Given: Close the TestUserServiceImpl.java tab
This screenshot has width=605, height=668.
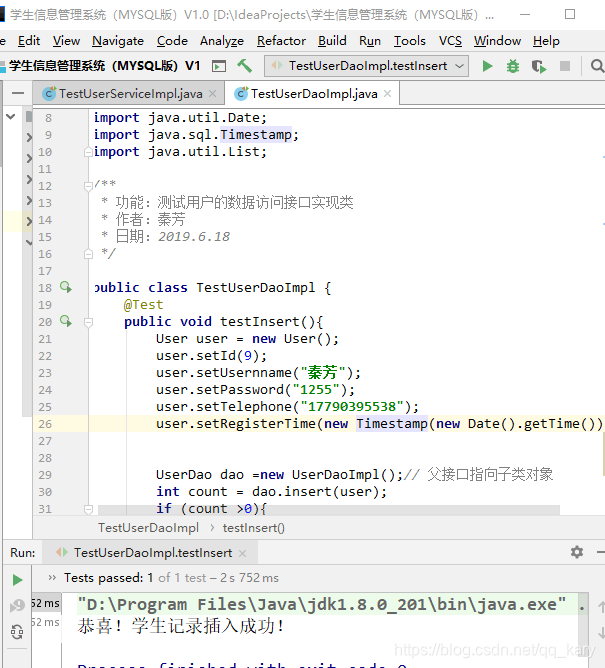Looking at the screenshot, I should coord(213,94).
